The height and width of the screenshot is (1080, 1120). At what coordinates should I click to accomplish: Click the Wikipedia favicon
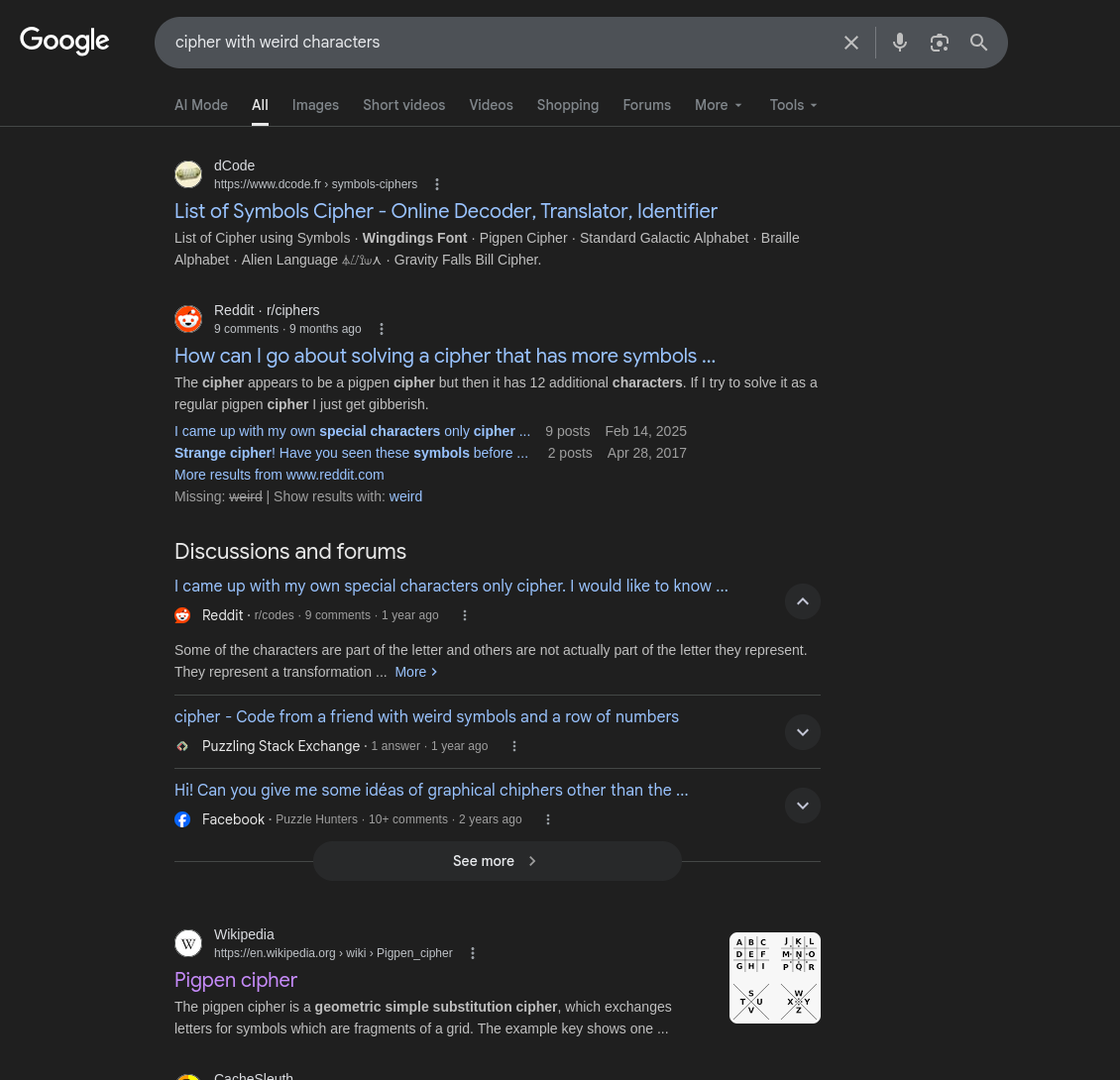(x=188, y=943)
